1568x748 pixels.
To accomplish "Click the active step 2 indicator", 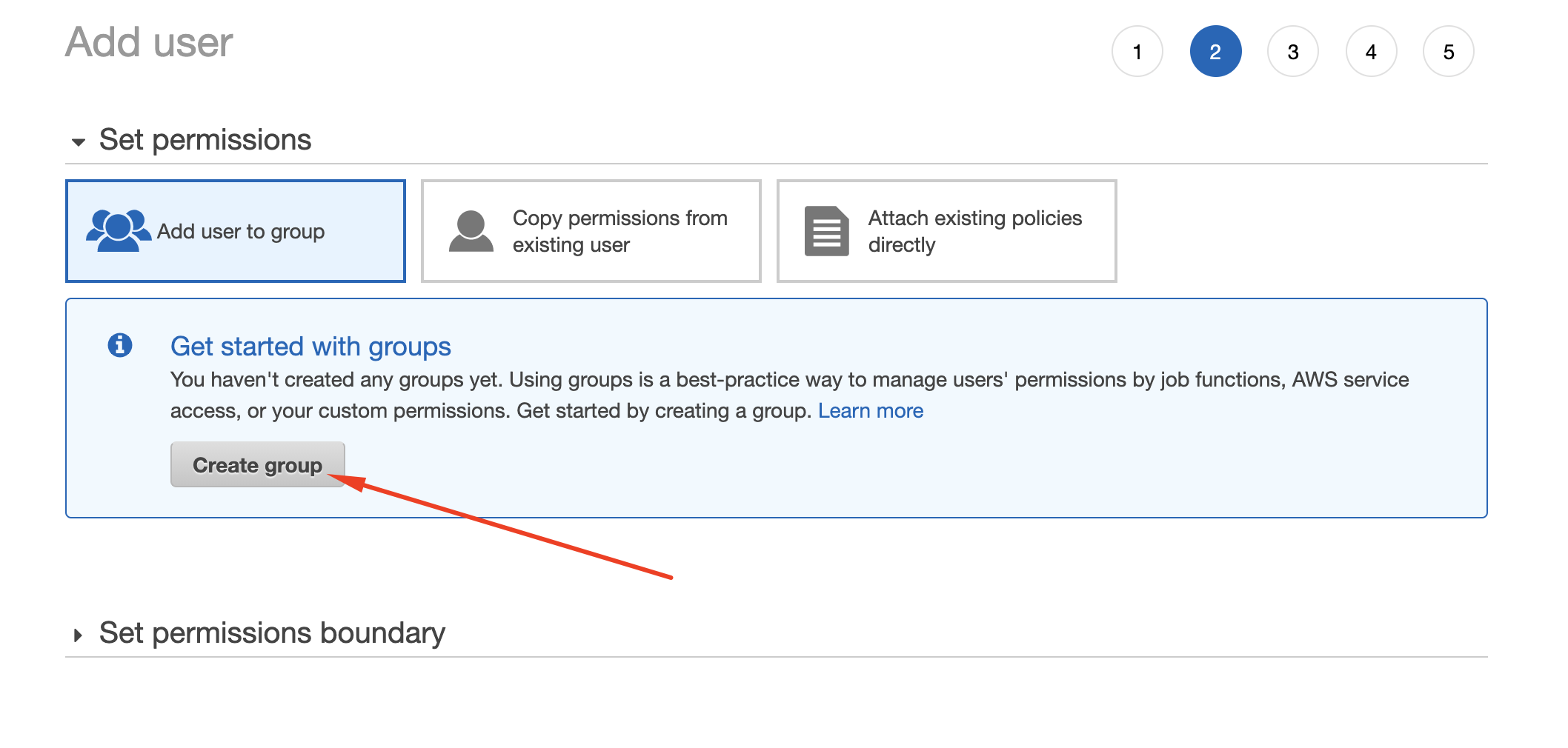I will pyautogui.click(x=1215, y=51).
